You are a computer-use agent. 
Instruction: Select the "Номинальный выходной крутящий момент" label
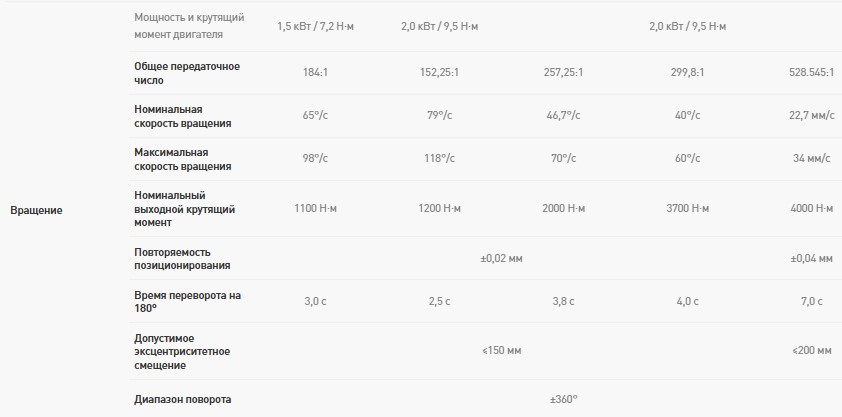pyautogui.click(x=184, y=208)
